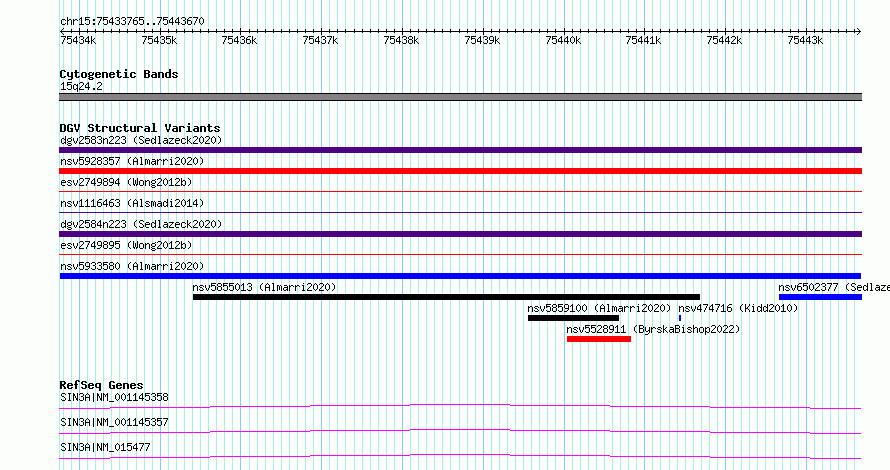Click the red bar under nsv5528911
Screen dimensions: 890x470
(x=599, y=339)
